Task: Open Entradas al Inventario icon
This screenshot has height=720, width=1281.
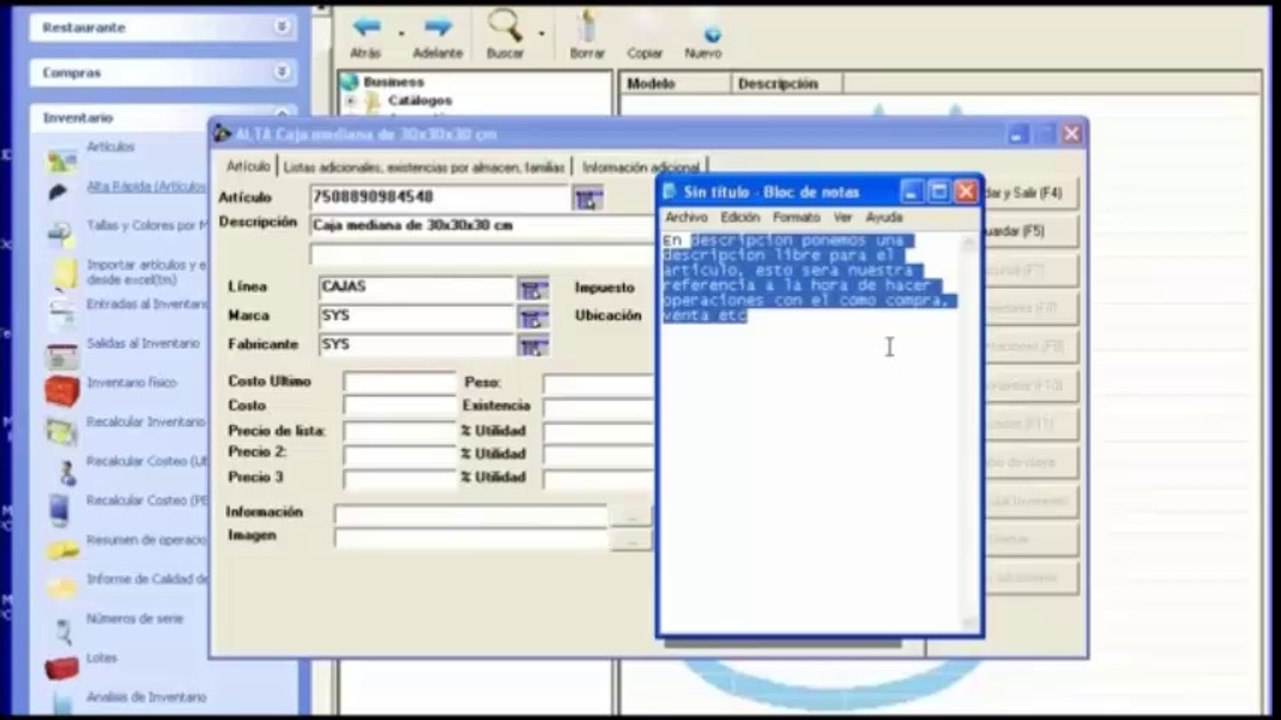Action: 62,313
